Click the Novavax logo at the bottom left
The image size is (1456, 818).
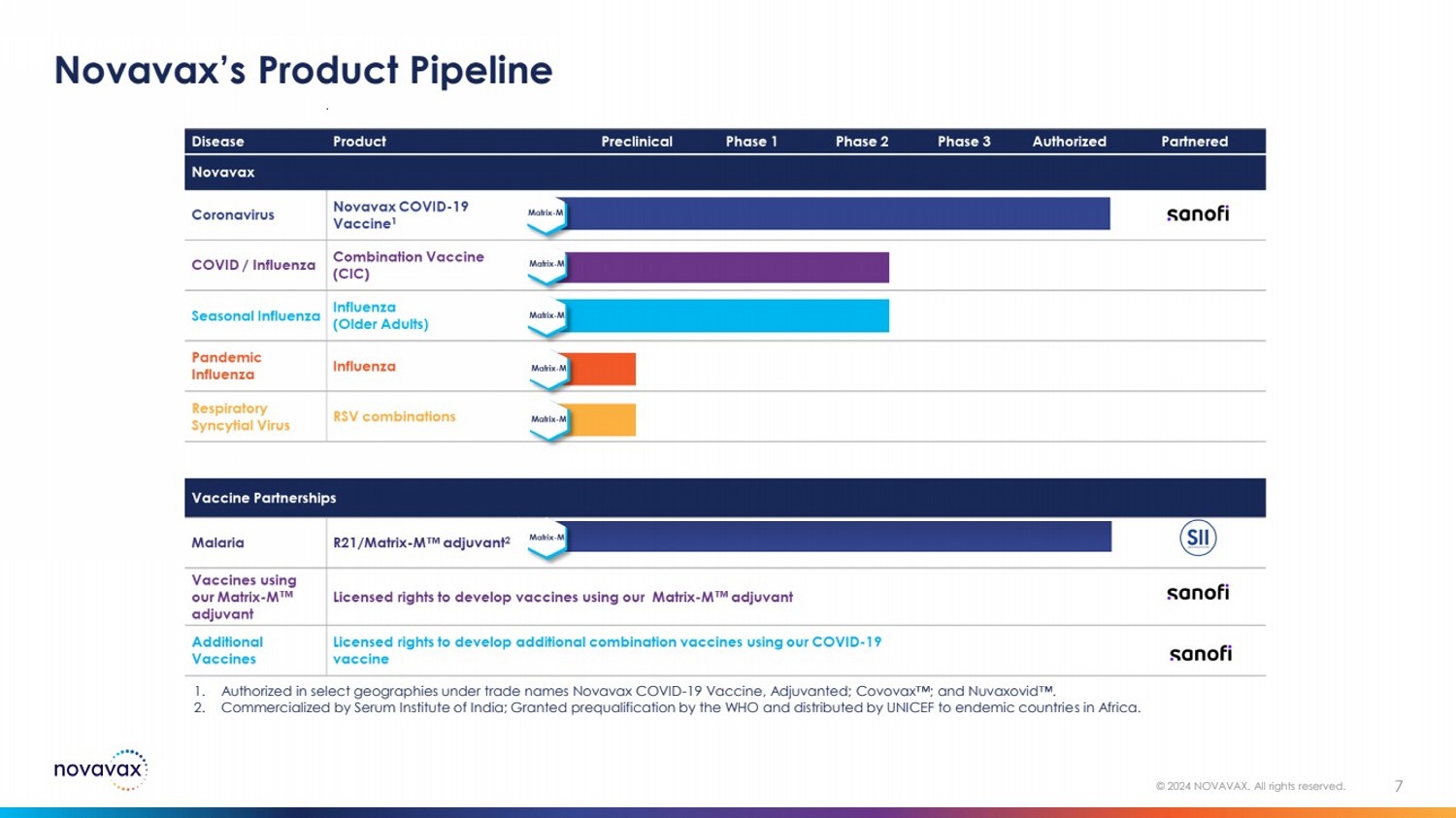[x=100, y=769]
